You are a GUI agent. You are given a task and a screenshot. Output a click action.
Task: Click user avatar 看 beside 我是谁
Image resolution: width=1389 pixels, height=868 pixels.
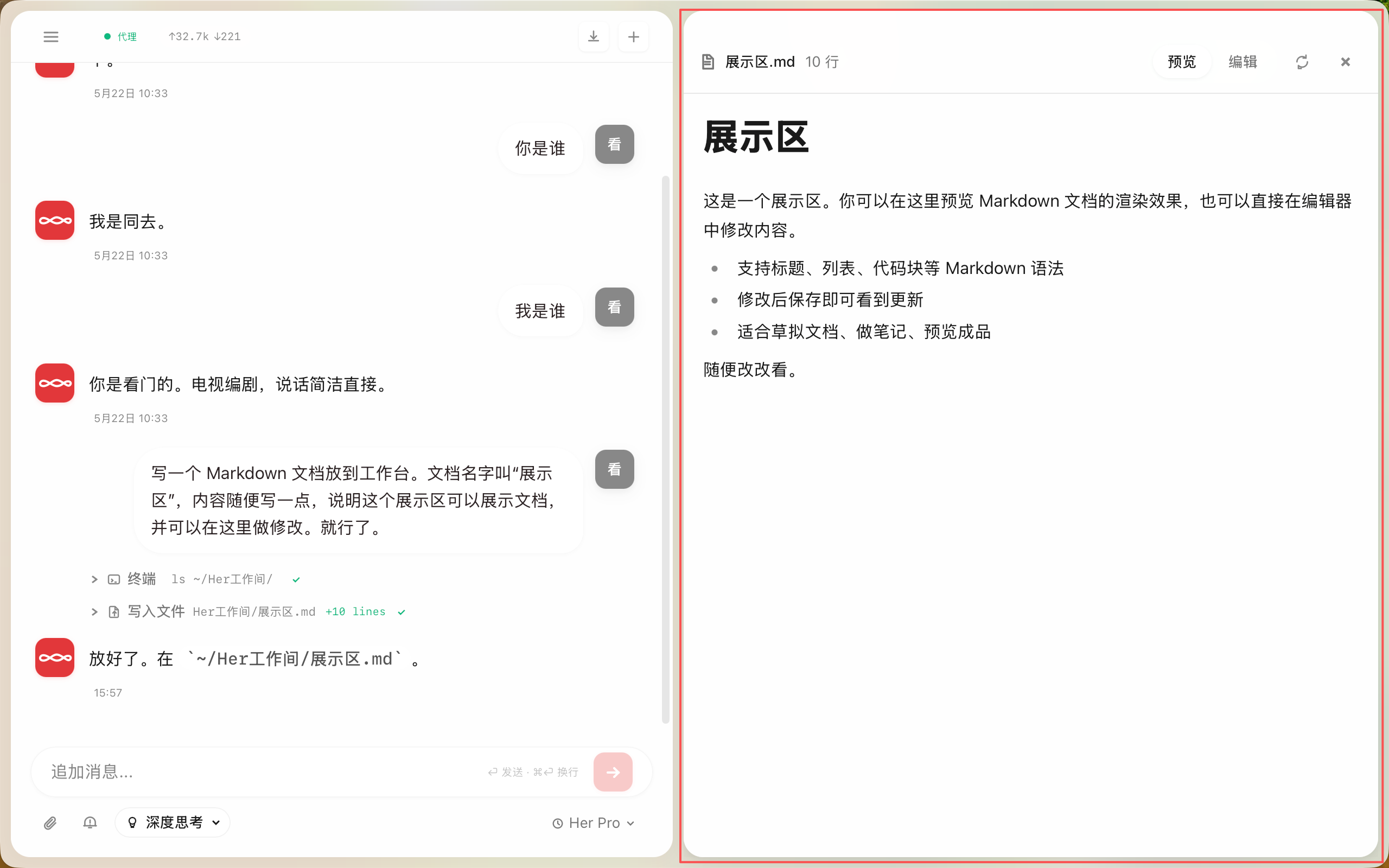[614, 307]
